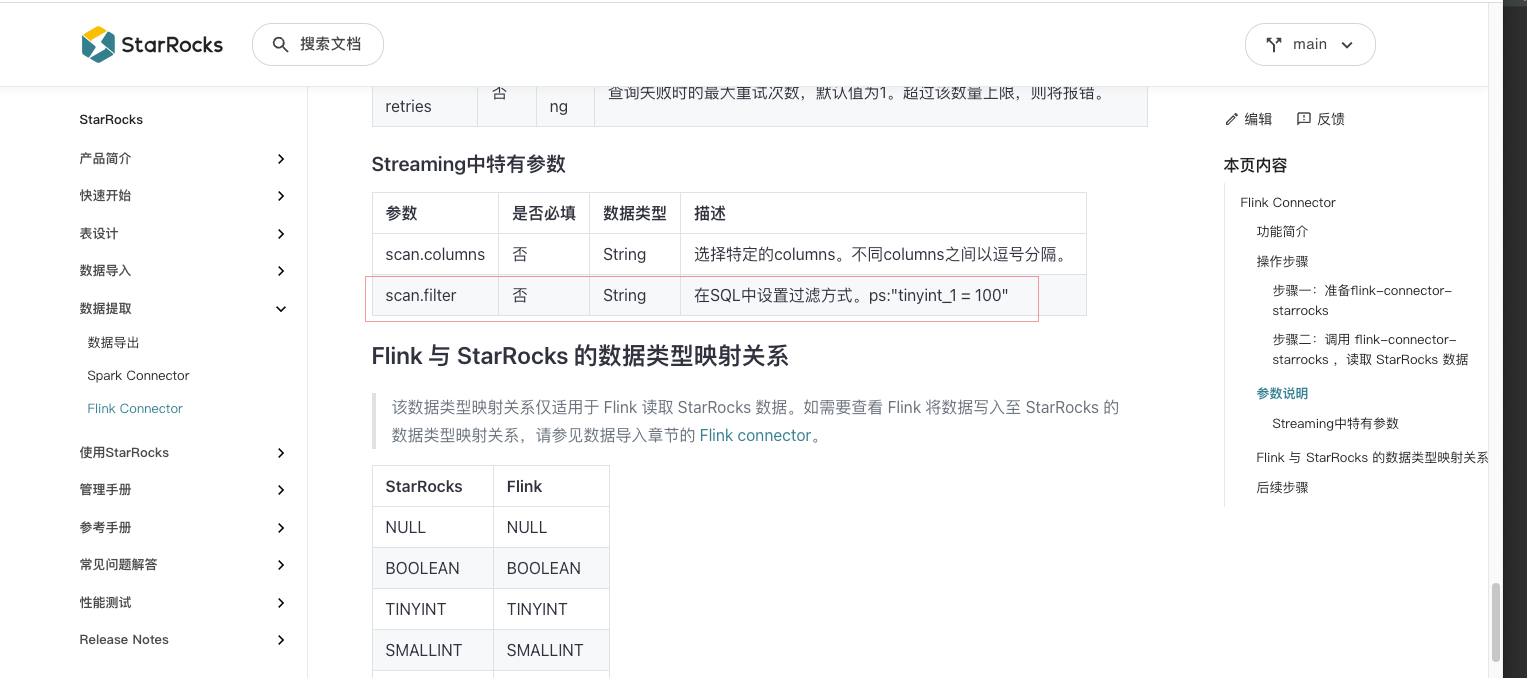Screen dimensions: 1527x678
Task: Jump to Flink Connector in page contents
Action: [1288, 203]
